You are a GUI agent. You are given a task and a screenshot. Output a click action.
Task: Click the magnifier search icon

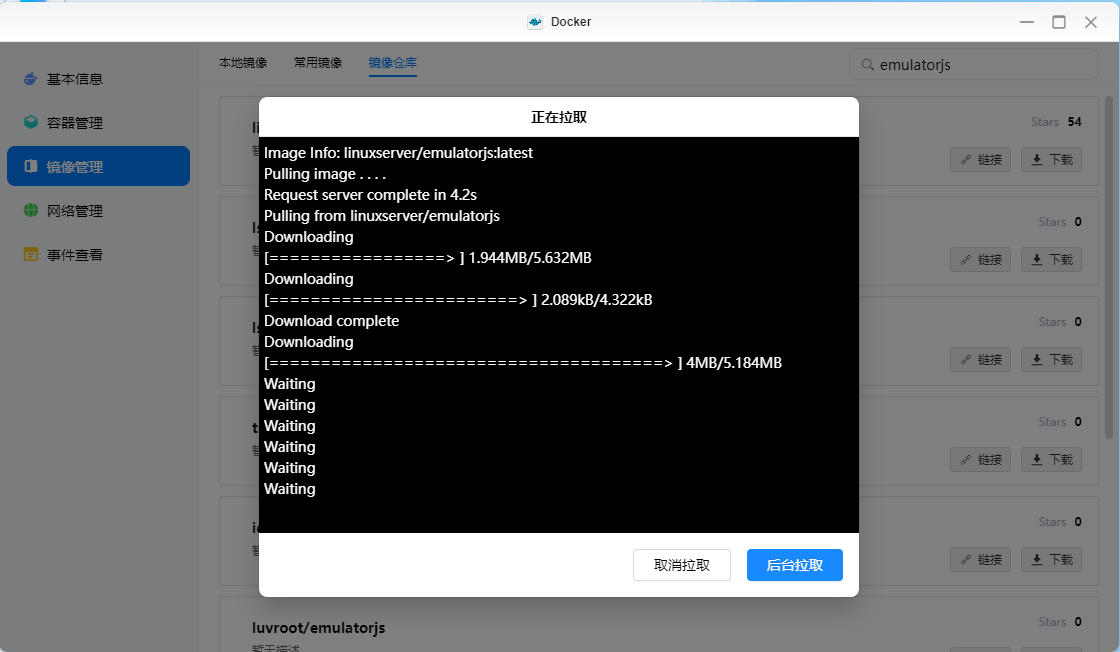click(x=867, y=64)
